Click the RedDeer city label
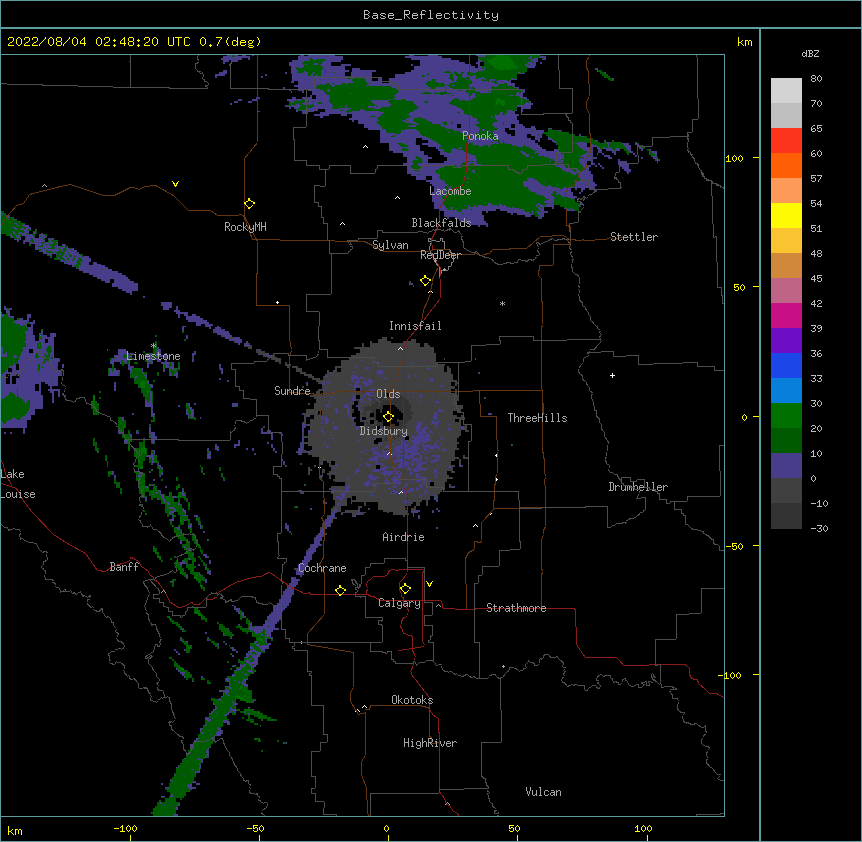Screen dimensions: 862x842 point(440,255)
